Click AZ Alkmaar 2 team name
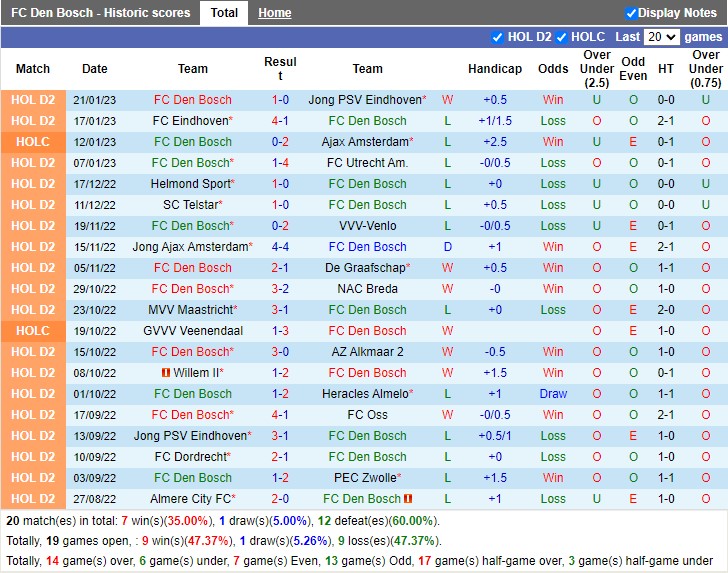728x573 pixels. [x=367, y=352]
